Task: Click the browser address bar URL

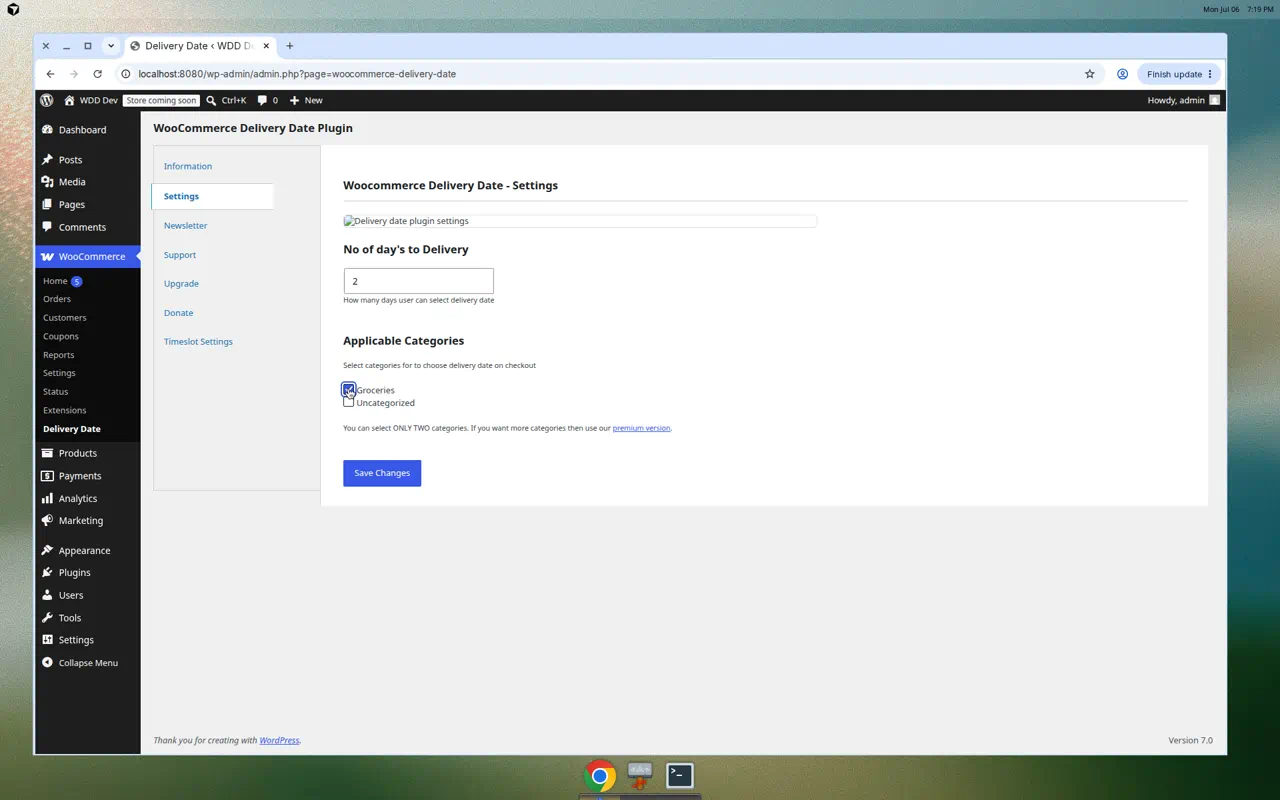Action: (297, 74)
